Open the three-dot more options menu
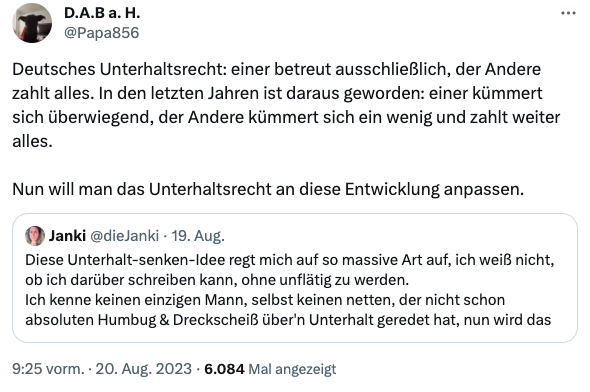The height and width of the screenshot is (392, 590). [x=568, y=13]
